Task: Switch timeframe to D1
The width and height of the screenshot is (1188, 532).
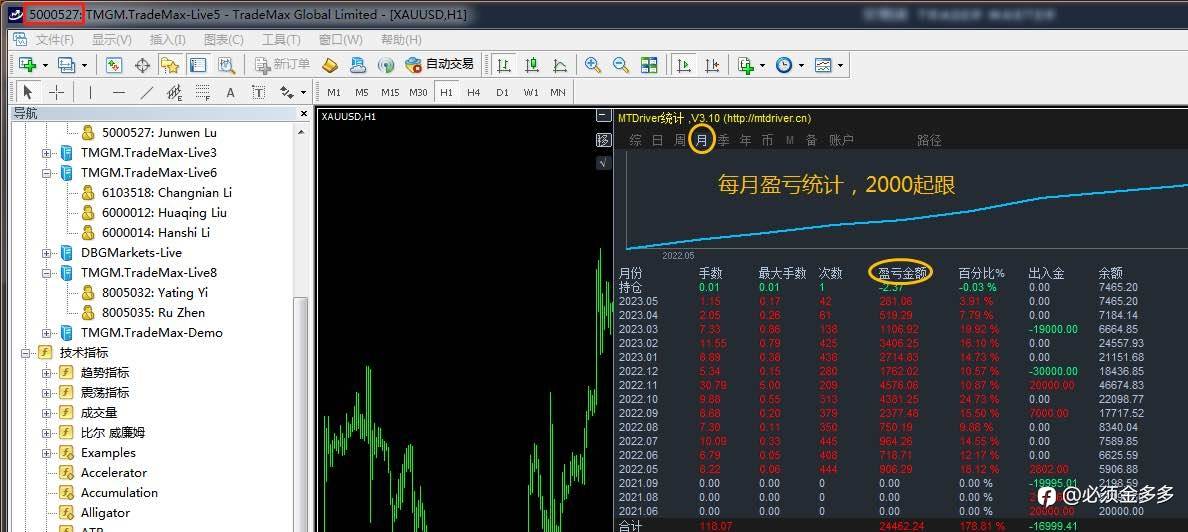Action: point(502,92)
